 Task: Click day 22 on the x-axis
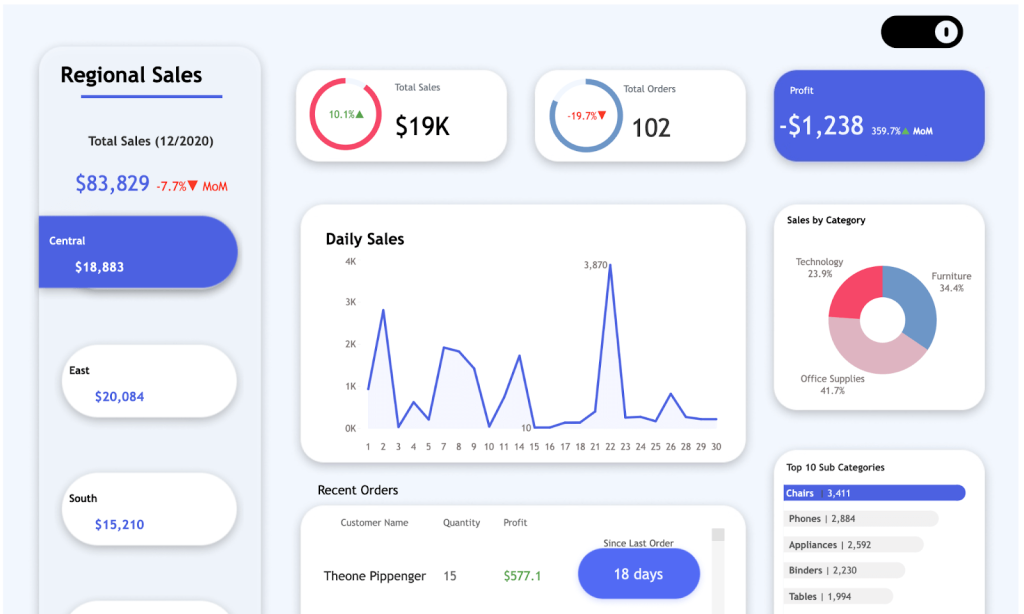pos(610,447)
